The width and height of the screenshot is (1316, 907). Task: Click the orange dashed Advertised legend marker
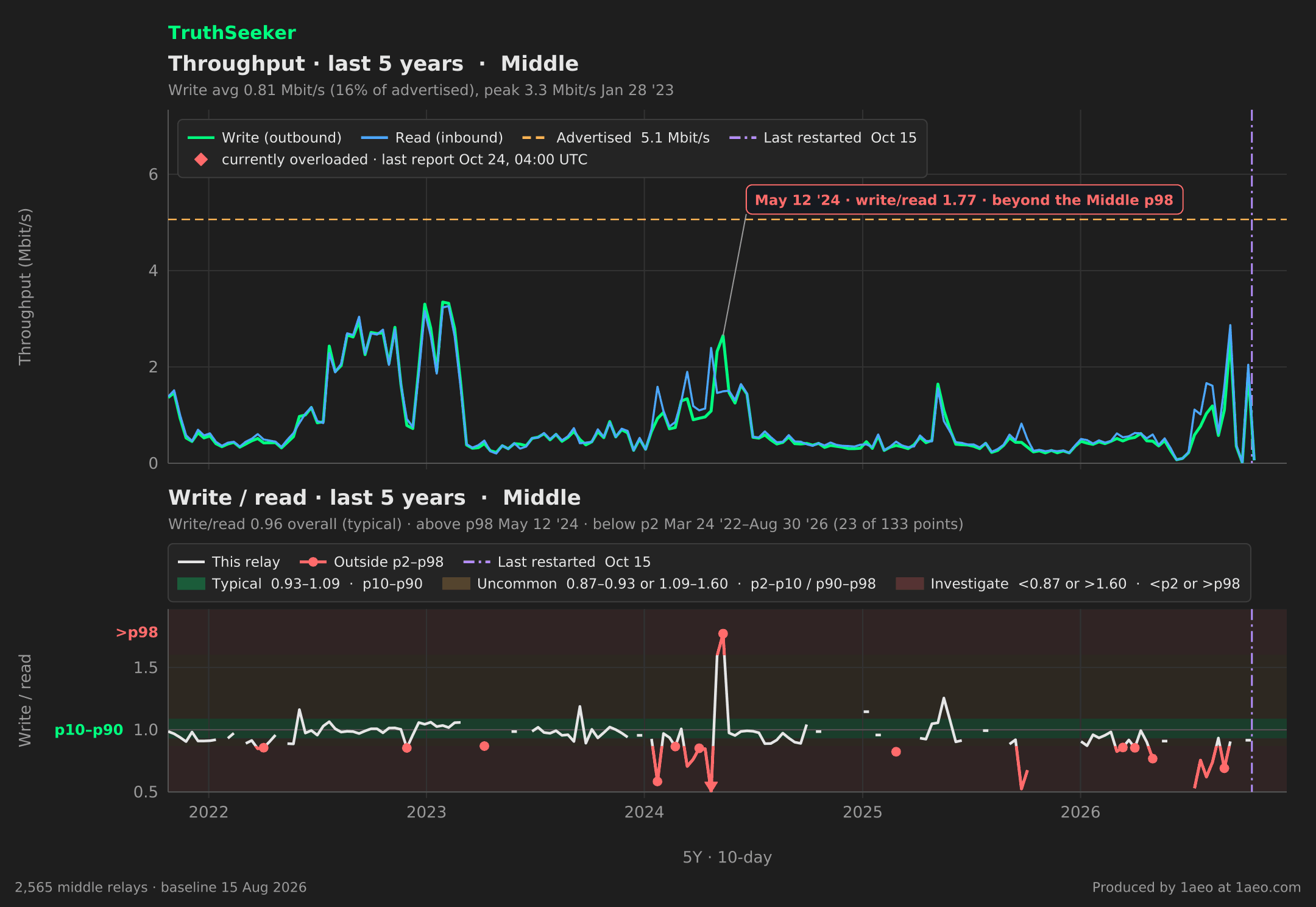coord(534,138)
